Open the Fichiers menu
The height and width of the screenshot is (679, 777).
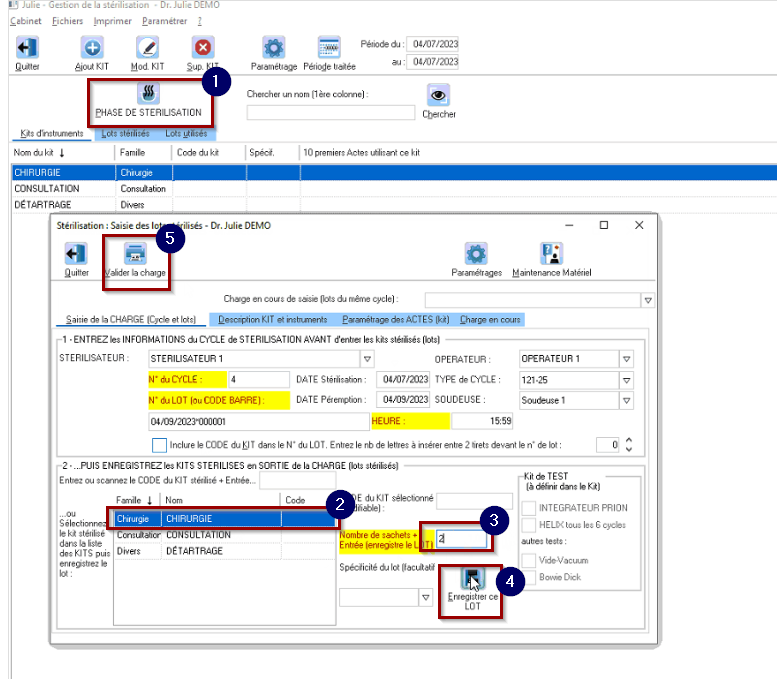point(67,21)
